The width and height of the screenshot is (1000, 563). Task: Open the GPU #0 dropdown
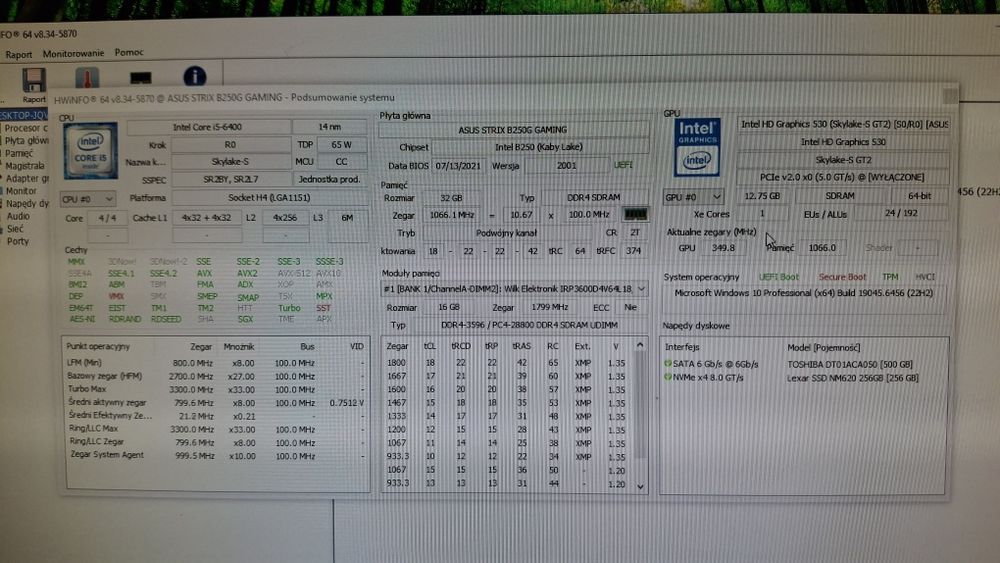click(693, 197)
